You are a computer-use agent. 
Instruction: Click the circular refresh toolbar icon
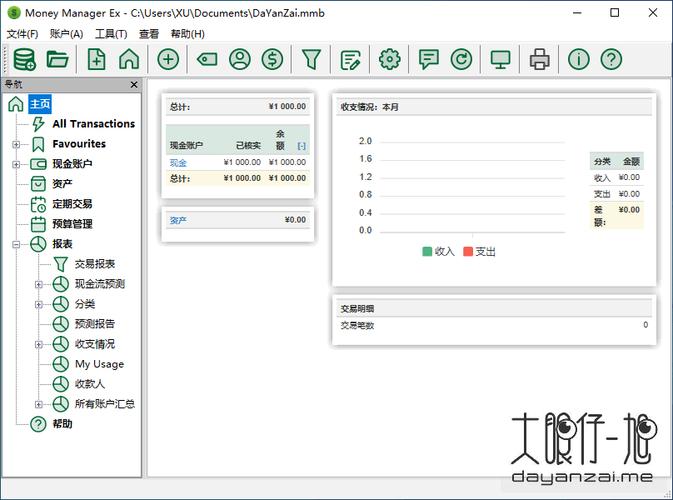coord(461,59)
